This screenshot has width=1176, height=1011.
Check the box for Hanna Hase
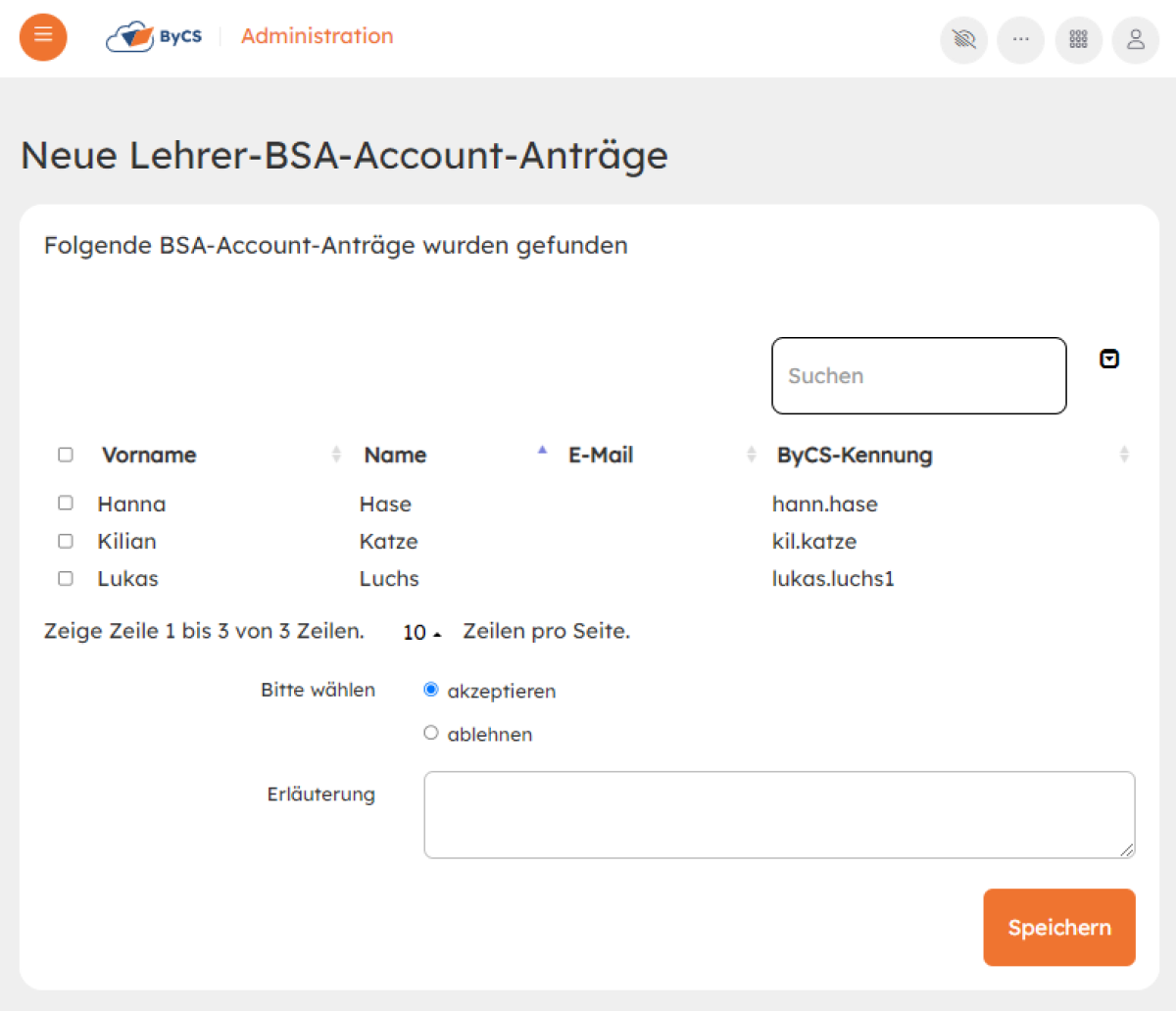[66, 504]
